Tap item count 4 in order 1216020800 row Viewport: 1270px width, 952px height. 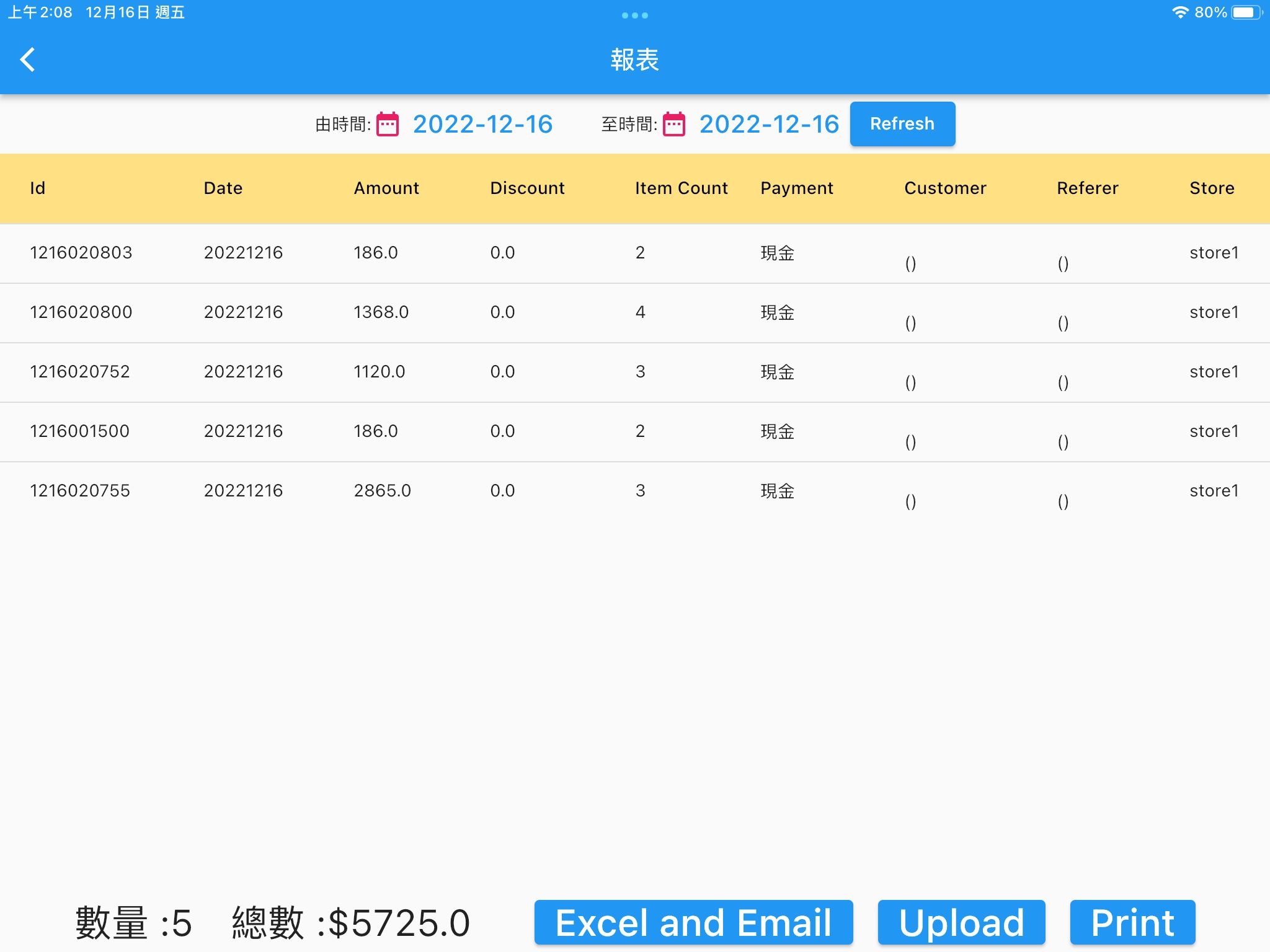pyautogui.click(x=641, y=312)
